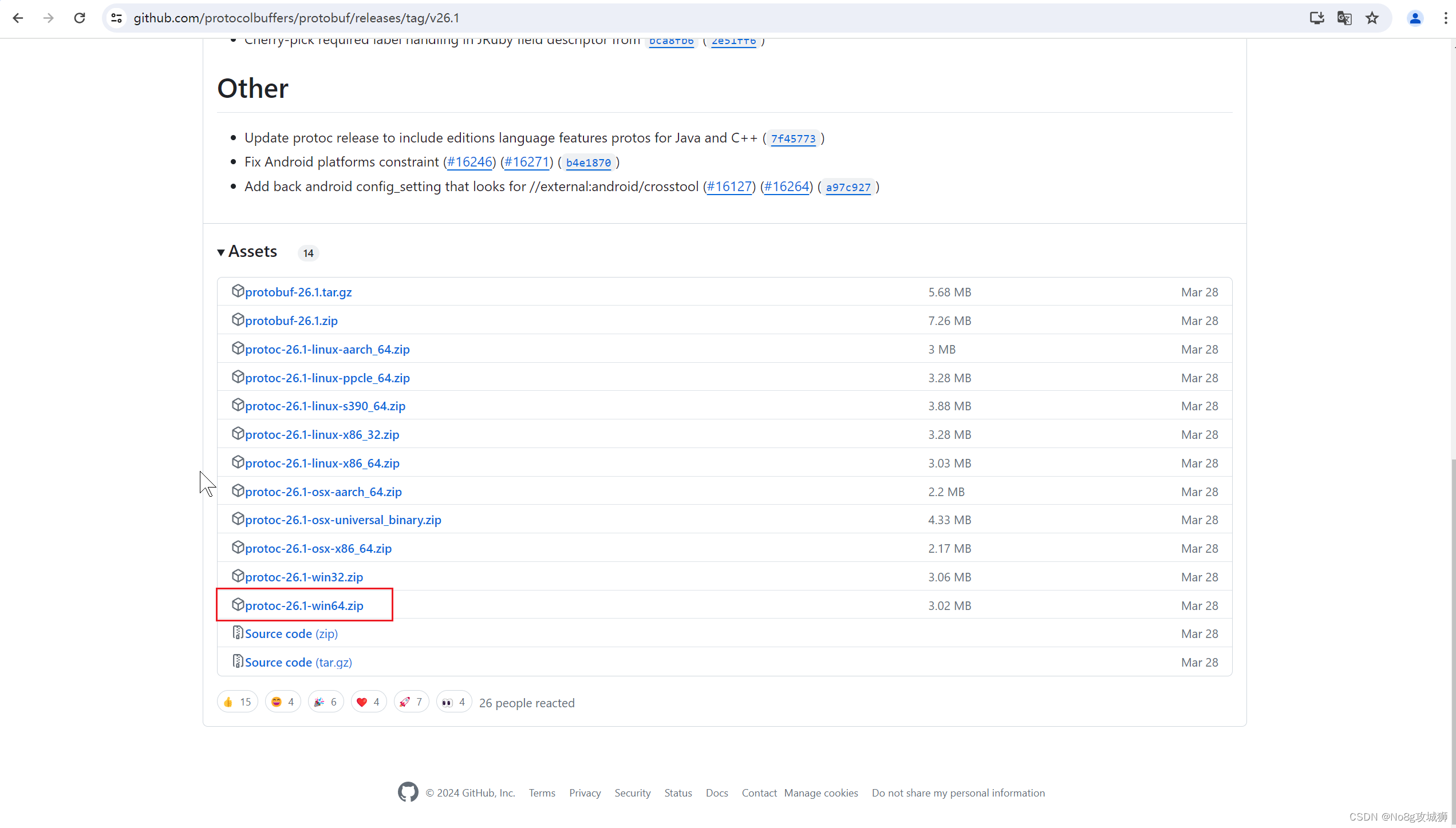Click Manage cookies in the footer
The width and height of the screenshot is (1456, 828).
pyautogui.click(x=821, y=793)
